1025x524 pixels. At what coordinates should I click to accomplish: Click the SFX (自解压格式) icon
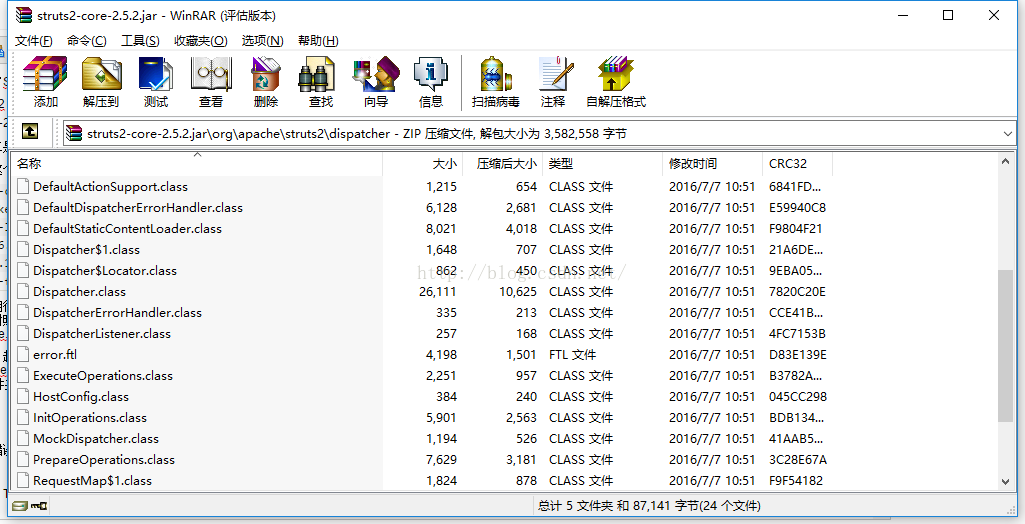616,81
